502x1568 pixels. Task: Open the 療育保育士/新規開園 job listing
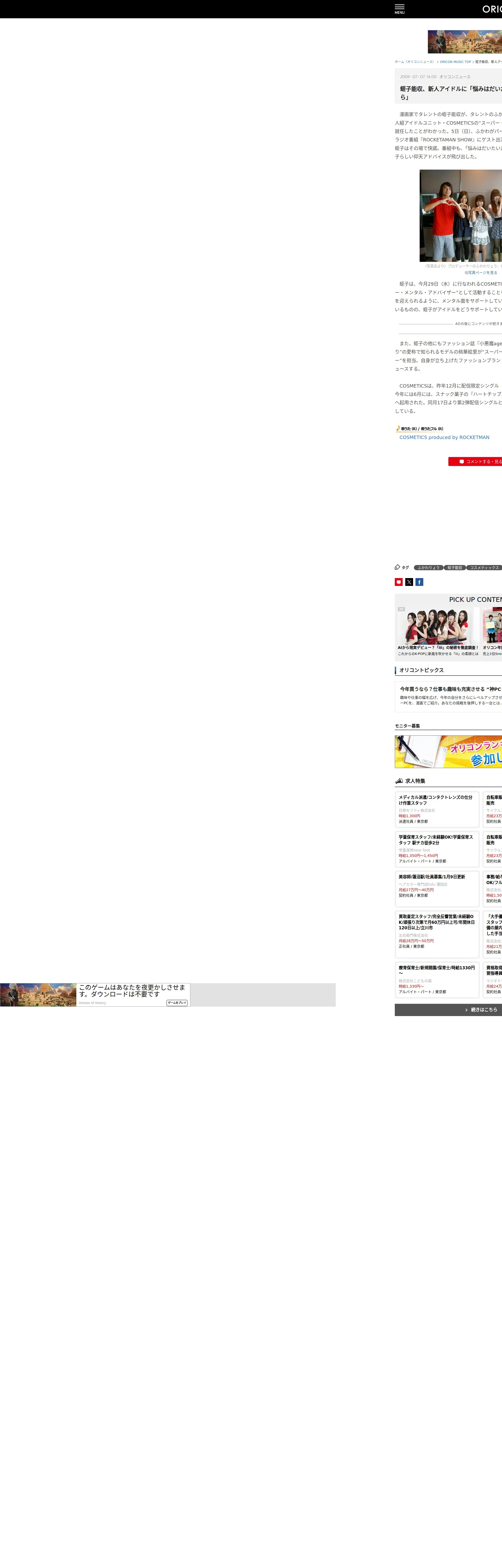point(437,979)
